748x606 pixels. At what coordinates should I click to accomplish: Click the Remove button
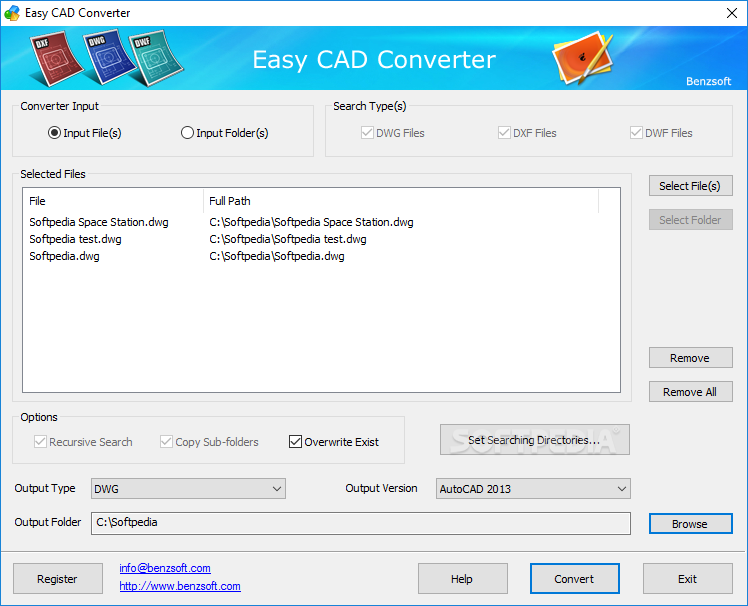pyautogui.click(x=690, y=358)
